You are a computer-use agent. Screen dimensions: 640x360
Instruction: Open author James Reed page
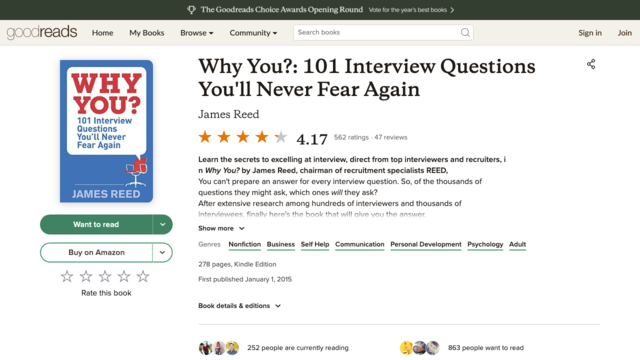(229, 114)
